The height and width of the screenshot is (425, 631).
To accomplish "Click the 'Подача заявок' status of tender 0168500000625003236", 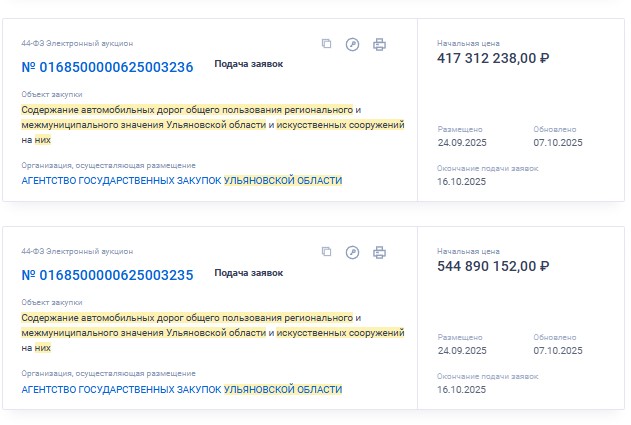I will click(249, 64).
